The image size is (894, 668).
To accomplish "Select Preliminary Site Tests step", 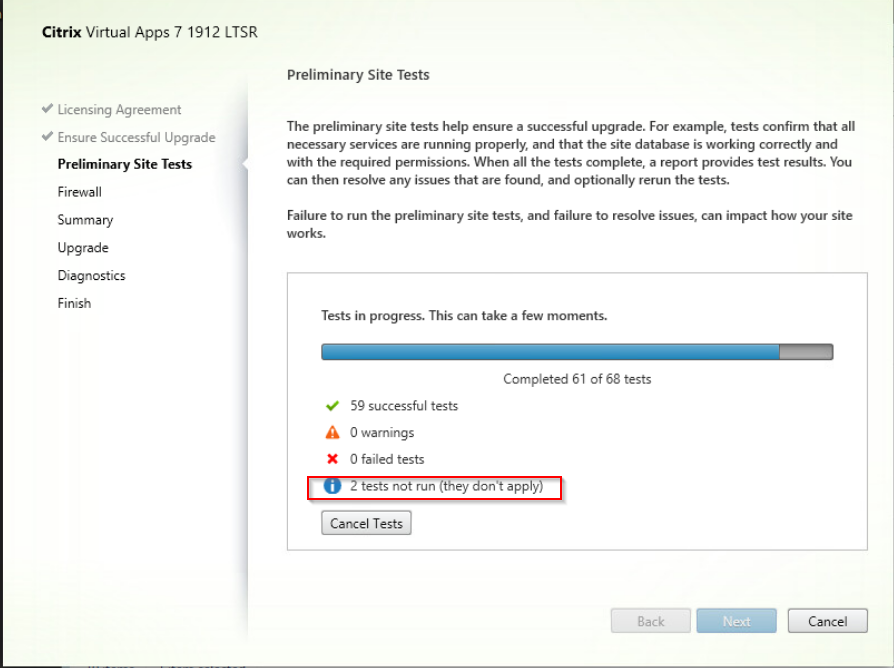I will point(125,164).
